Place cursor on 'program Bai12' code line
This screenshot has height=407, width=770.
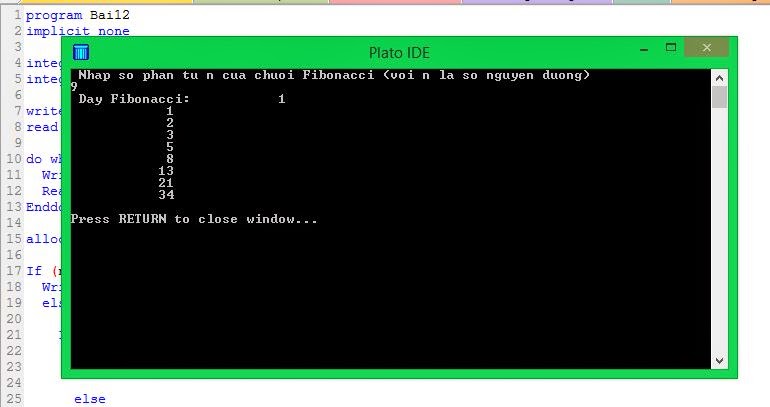[78, 15]
